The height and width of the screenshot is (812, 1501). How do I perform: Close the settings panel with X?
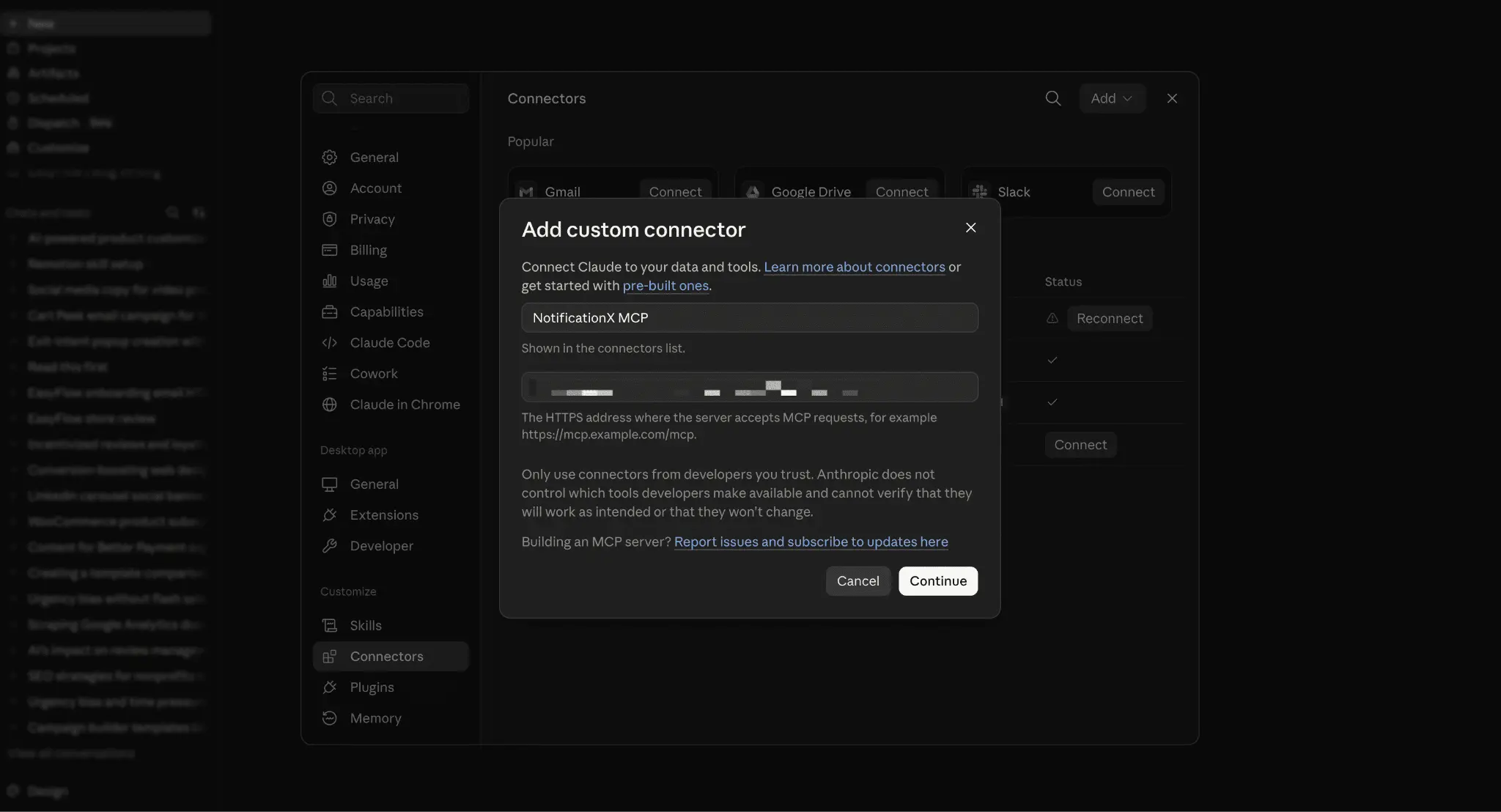[x=1172, y=98]
